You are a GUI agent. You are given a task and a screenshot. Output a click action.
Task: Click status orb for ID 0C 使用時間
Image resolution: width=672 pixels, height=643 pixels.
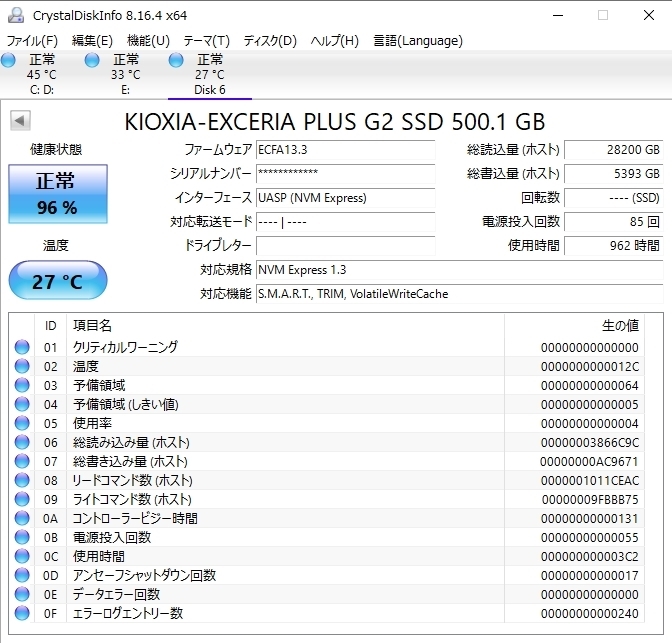[x=22, y=556]
